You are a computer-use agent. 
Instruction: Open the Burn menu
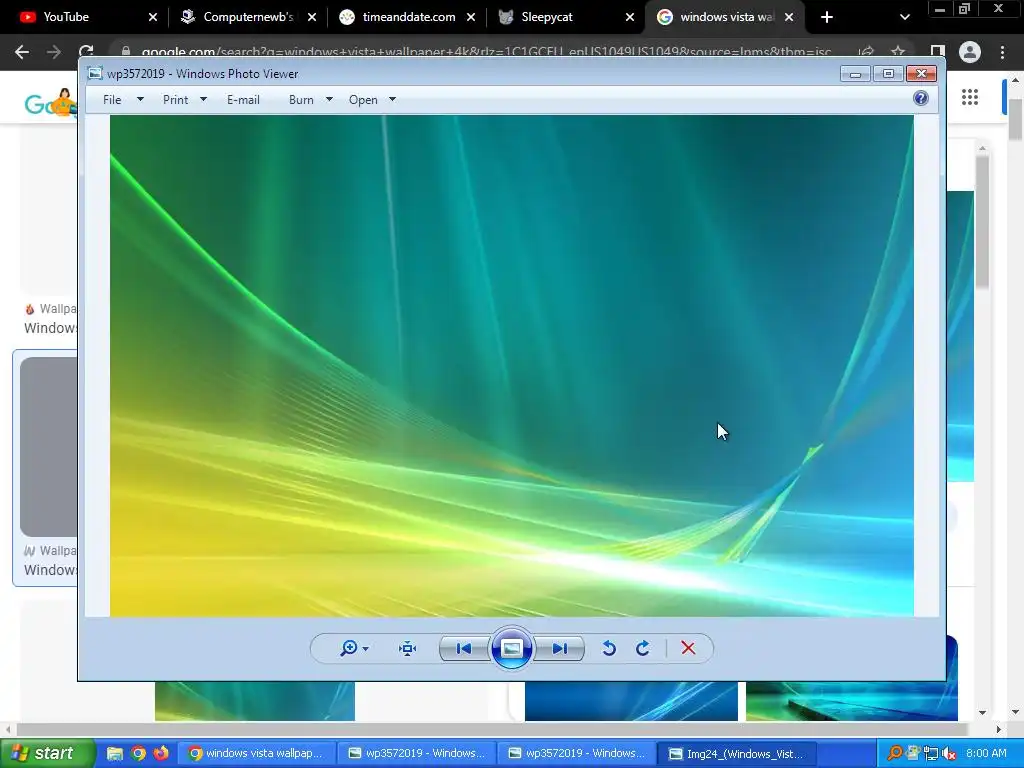[x=301, y=100]
